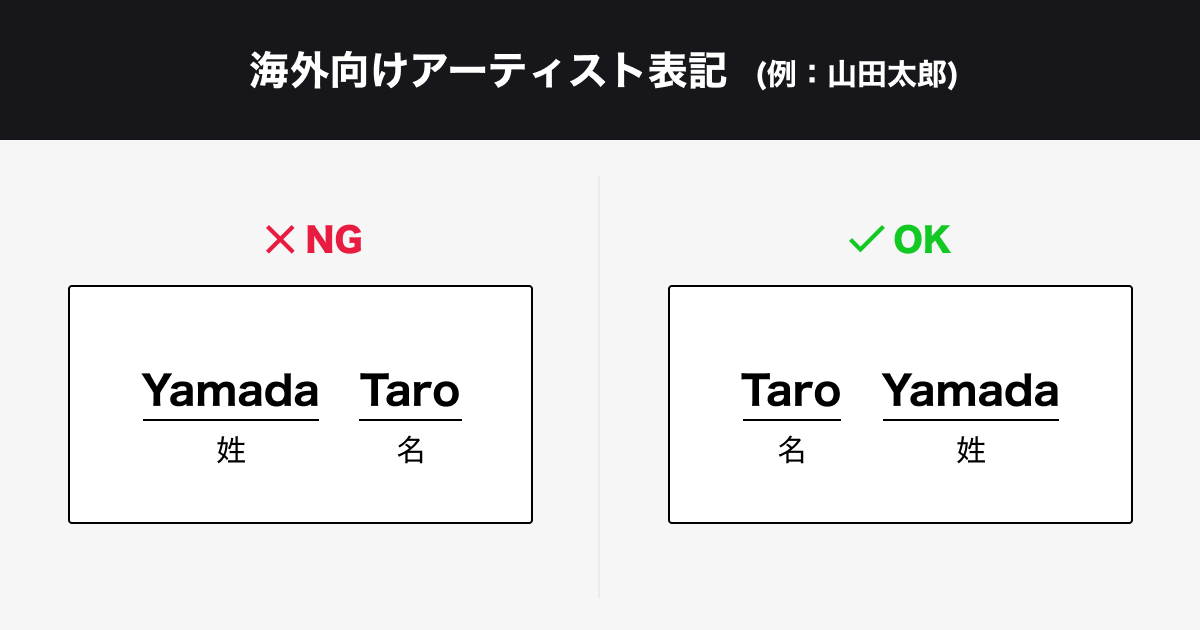This screenshot has width=1200, height=630.
Task: Click 名 label in the NG box
Action: coord(410,451)
